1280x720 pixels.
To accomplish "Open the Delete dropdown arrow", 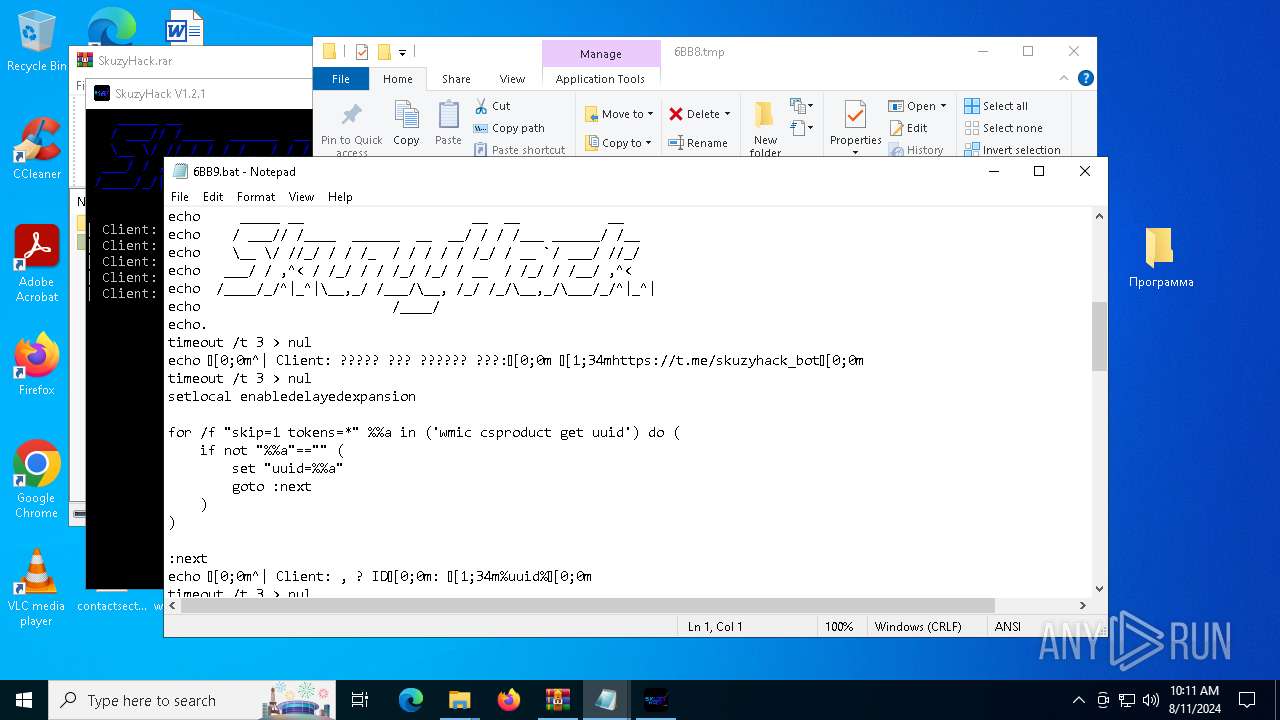I will (x=727, y=114).
